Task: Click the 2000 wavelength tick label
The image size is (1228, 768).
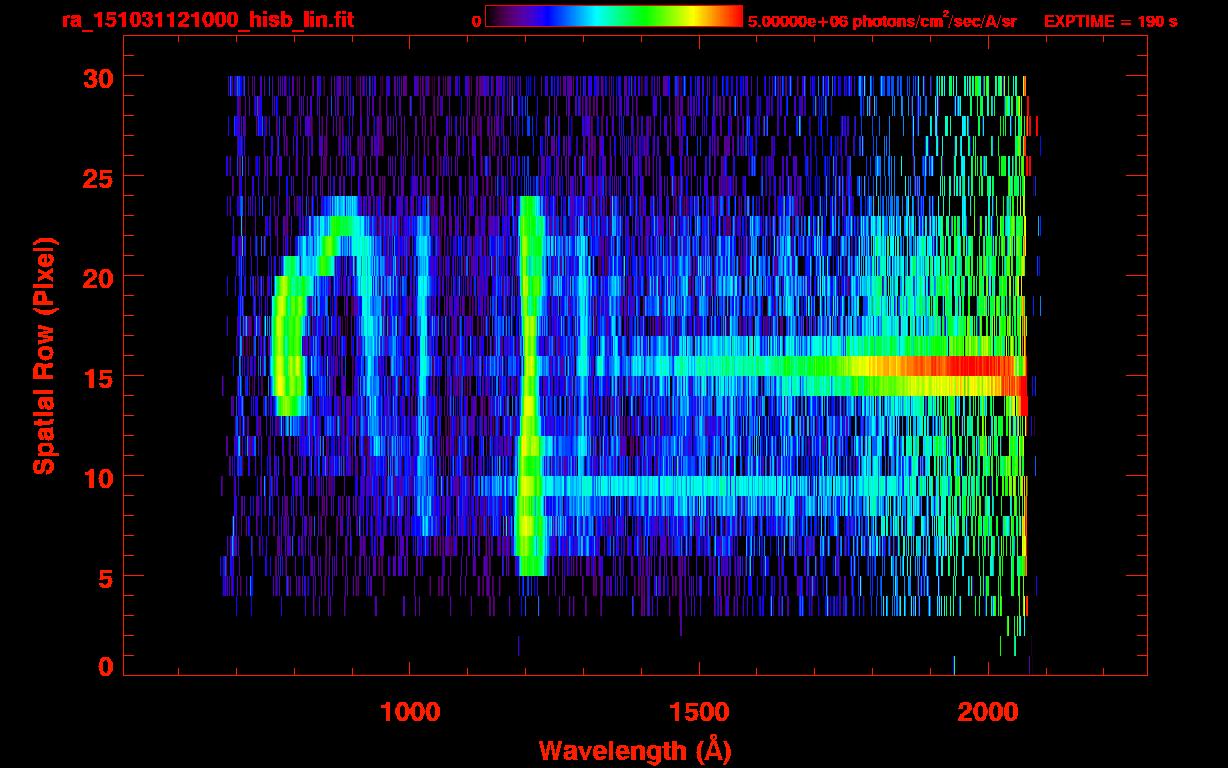Action: point(987,711)
